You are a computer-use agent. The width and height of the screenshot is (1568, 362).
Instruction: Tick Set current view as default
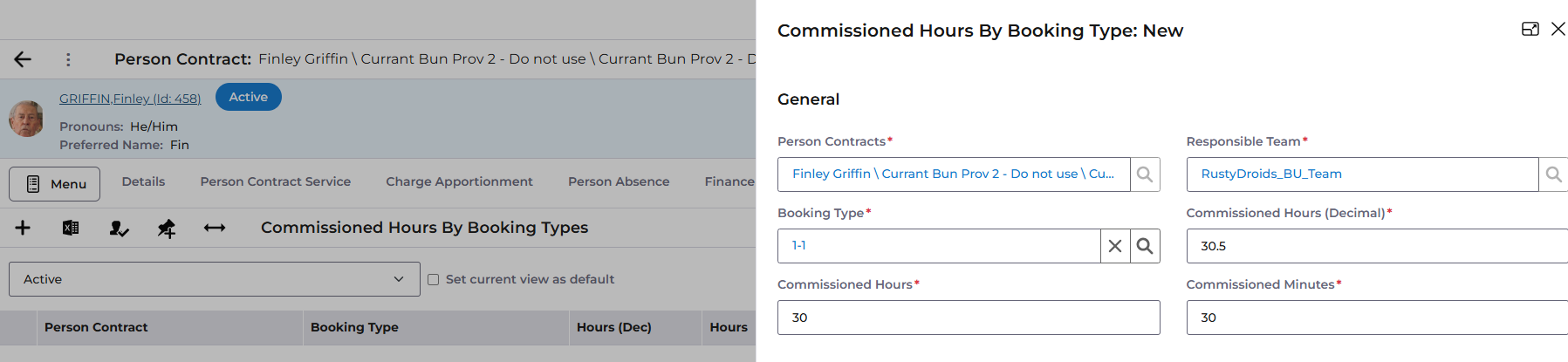[434, 280]
